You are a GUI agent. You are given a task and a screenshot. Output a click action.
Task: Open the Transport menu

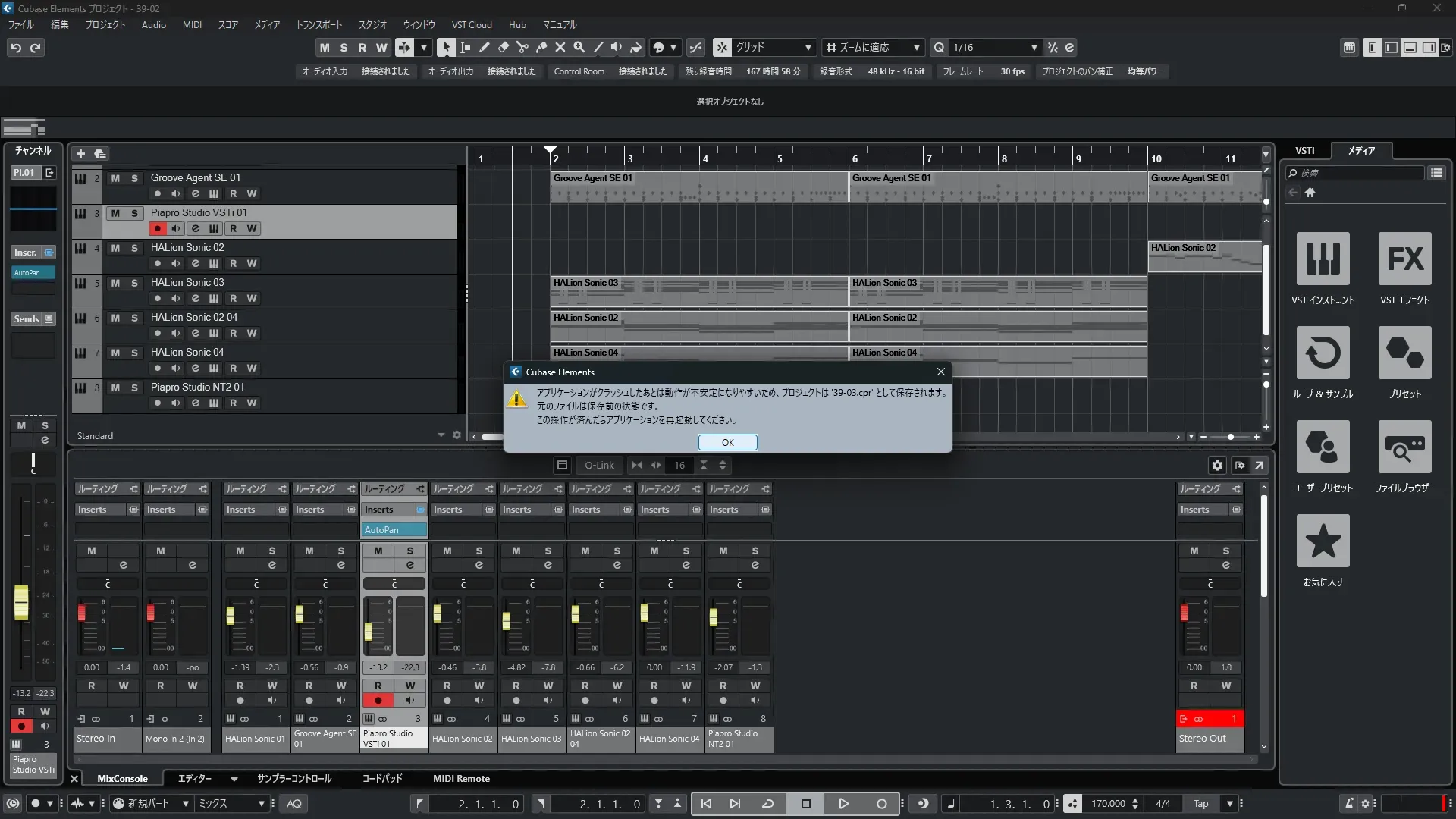pyautogui.click(x=318, y=24)
